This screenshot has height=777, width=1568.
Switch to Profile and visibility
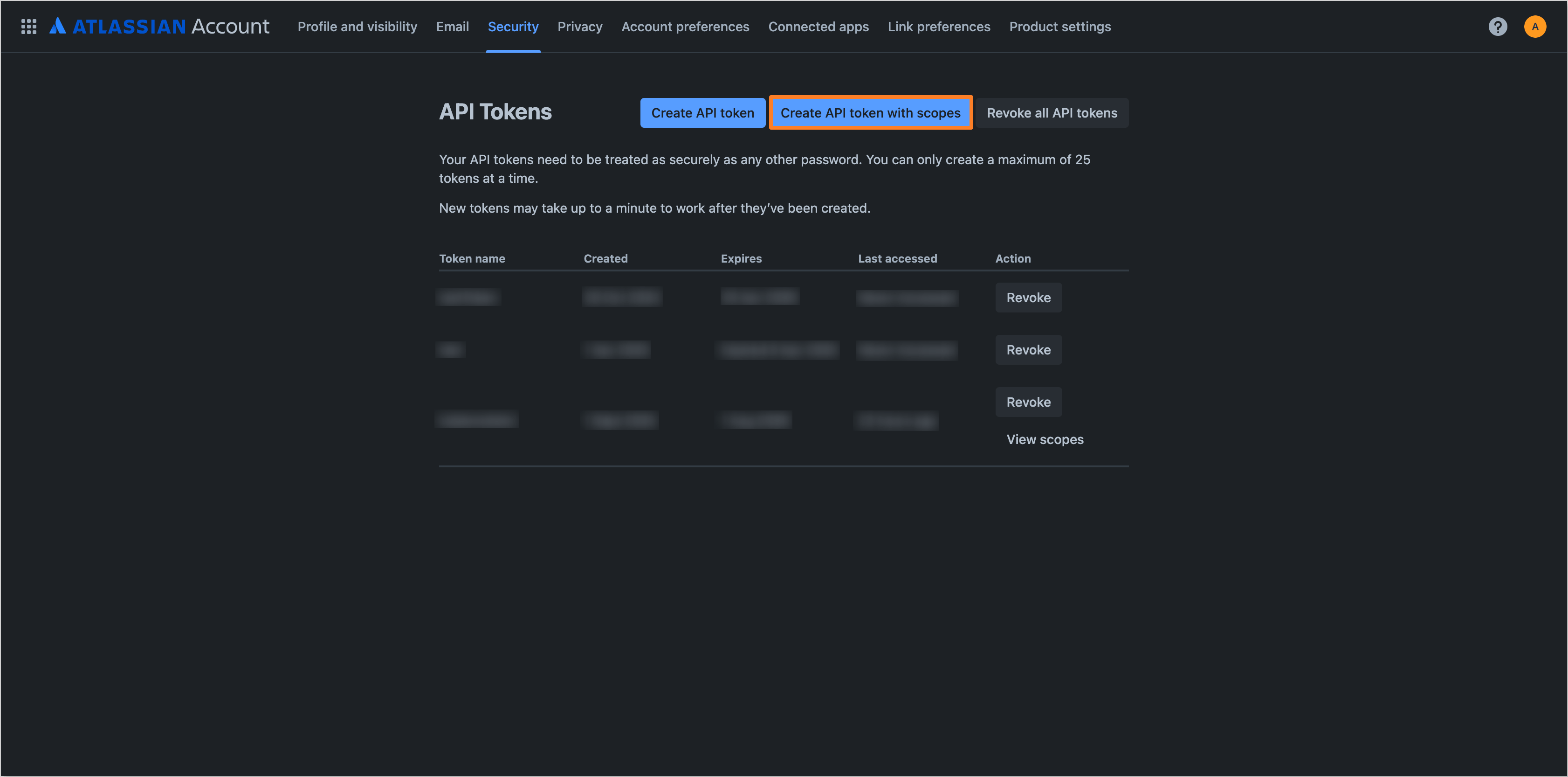358,26
